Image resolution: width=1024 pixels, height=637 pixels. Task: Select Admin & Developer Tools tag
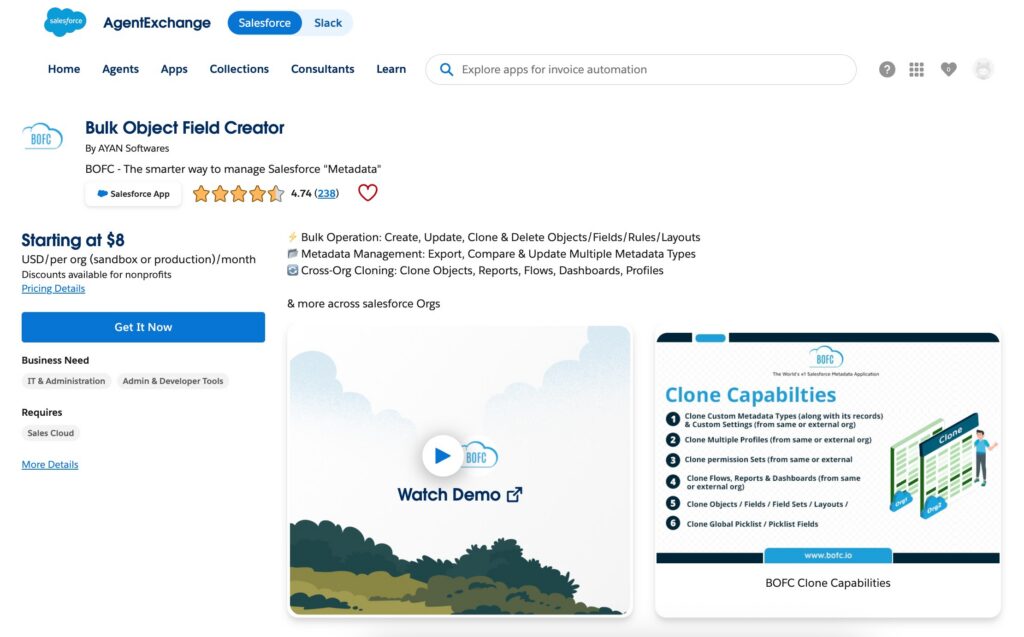tap(173, 381)
